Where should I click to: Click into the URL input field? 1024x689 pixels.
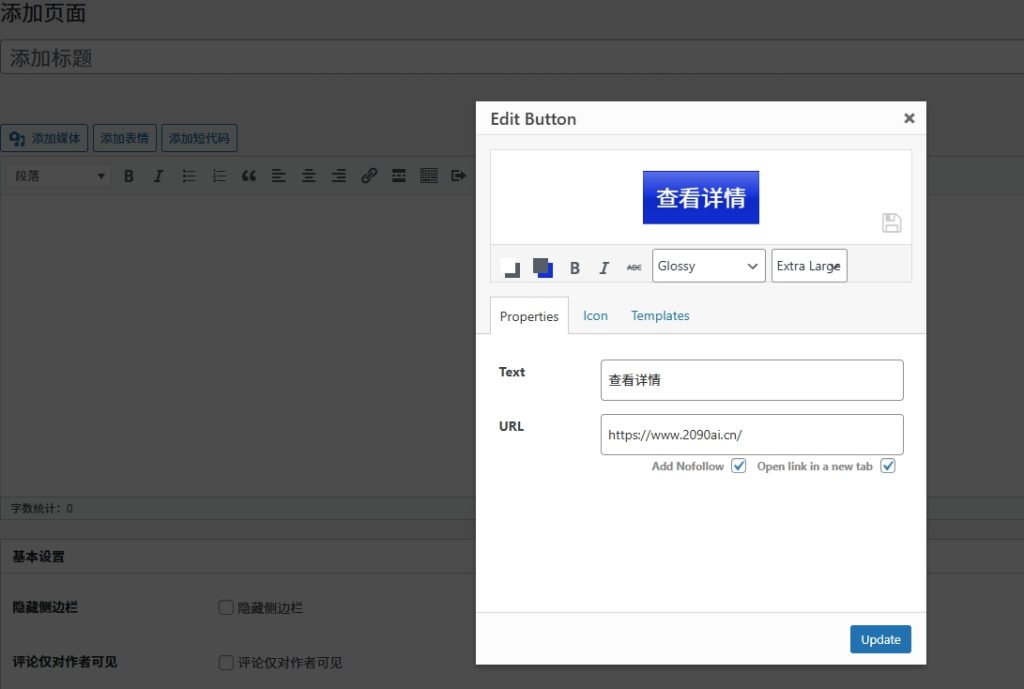click(751, 435)
